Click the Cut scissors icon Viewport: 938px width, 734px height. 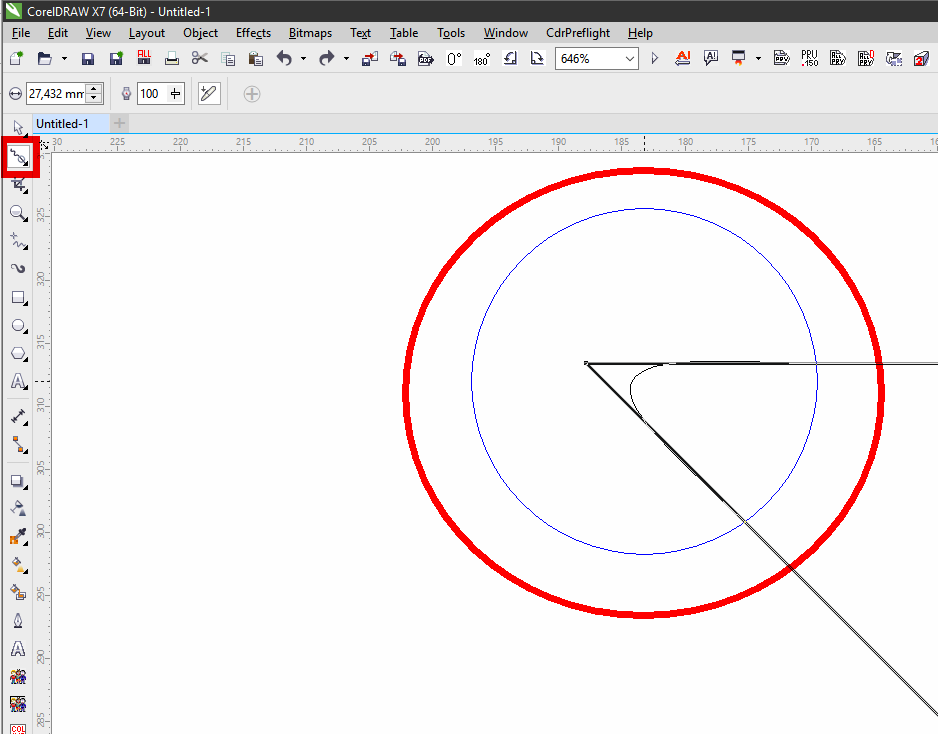point(199,59)
